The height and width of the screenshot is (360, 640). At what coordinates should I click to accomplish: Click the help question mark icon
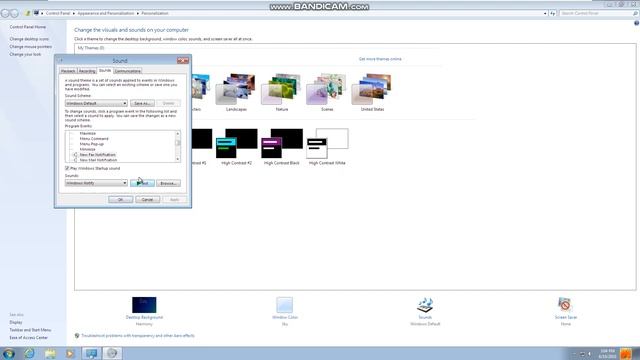(x=636, y=23)
